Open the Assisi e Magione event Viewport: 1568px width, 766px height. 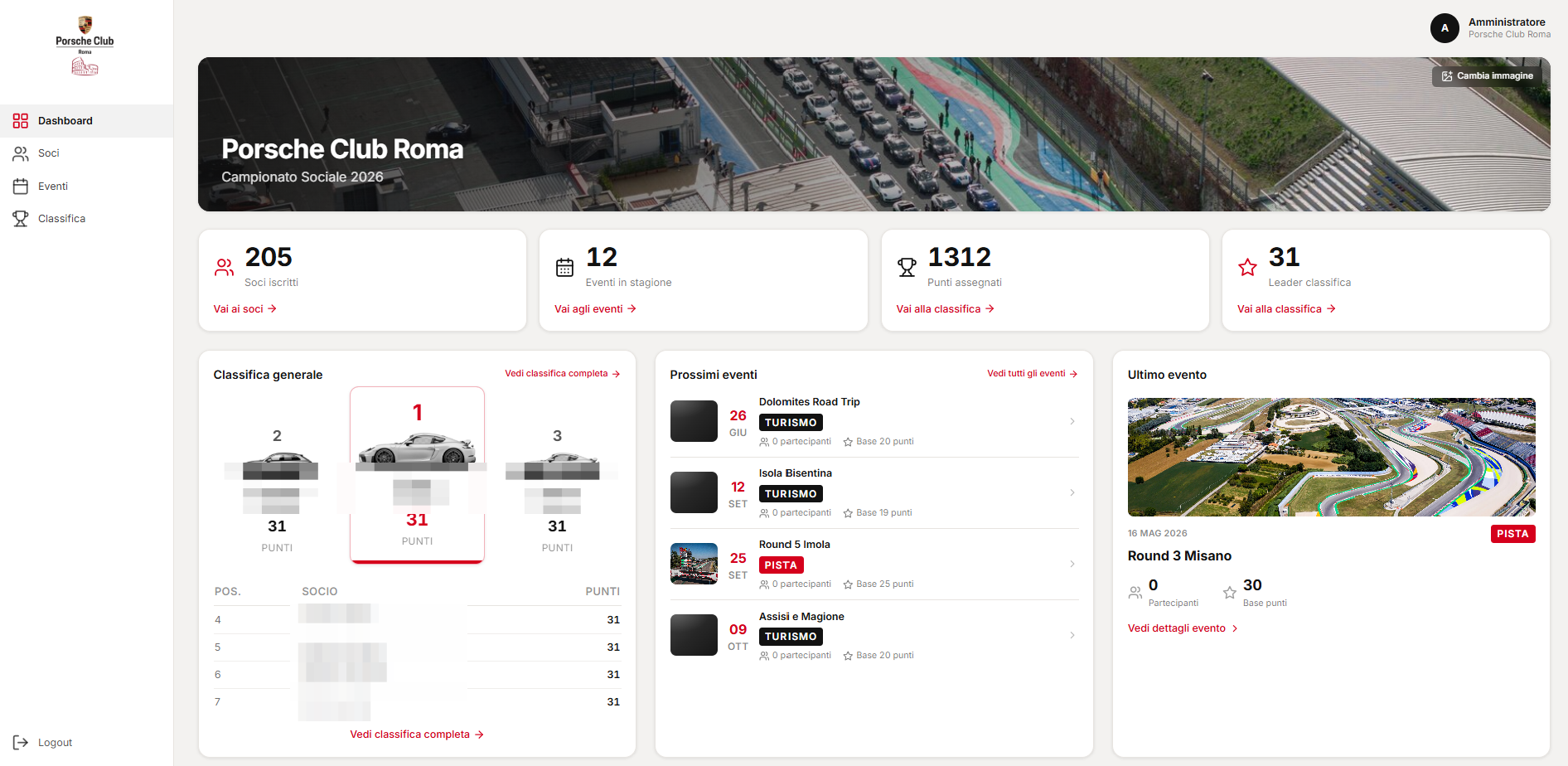pyautogui.click(x=874, y=635)
